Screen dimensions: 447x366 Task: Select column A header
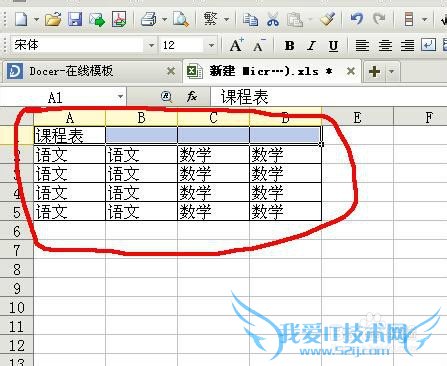click(x=69, y=117)
